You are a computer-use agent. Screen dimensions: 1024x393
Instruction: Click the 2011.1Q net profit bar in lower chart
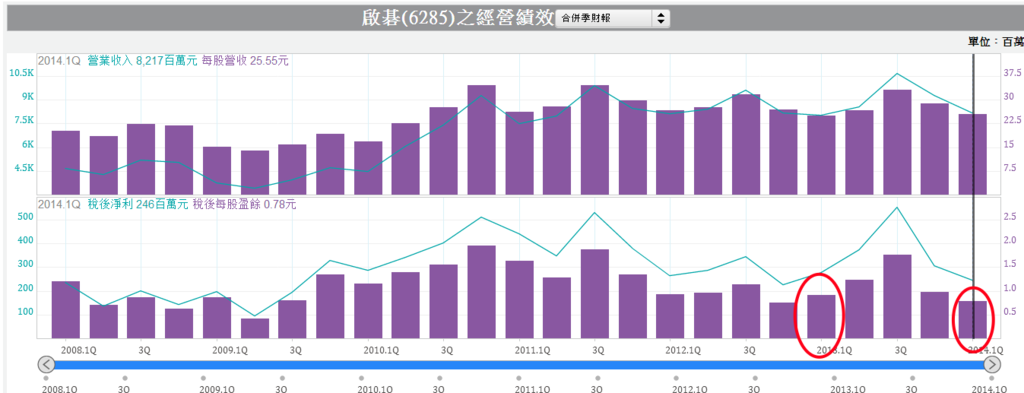pyautogui.click(x=520, y=300)
